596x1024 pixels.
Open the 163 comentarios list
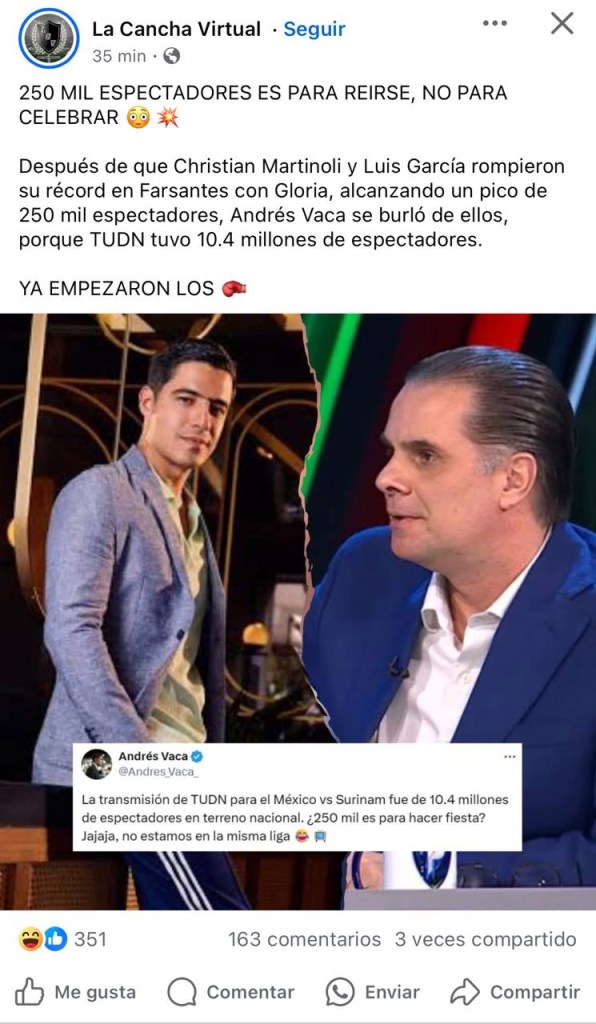coord(304,940)
